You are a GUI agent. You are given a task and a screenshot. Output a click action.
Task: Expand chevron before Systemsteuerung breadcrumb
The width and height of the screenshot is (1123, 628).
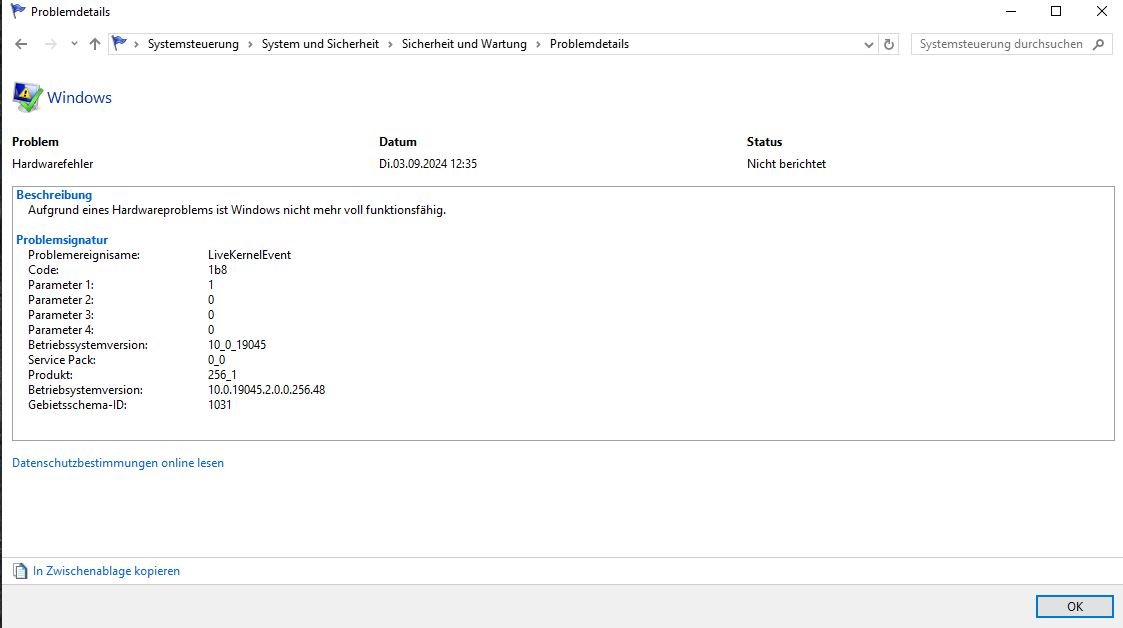tap(136, 44)
